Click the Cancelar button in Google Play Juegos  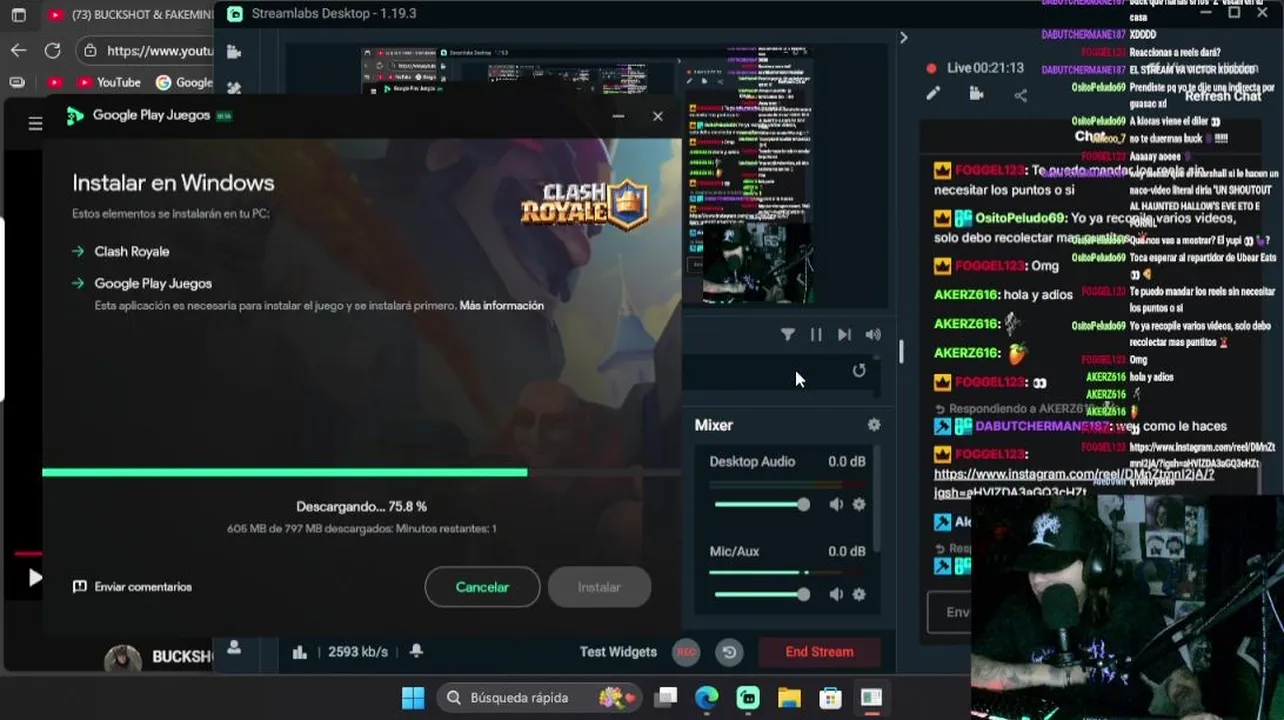(x=482, y=587)
